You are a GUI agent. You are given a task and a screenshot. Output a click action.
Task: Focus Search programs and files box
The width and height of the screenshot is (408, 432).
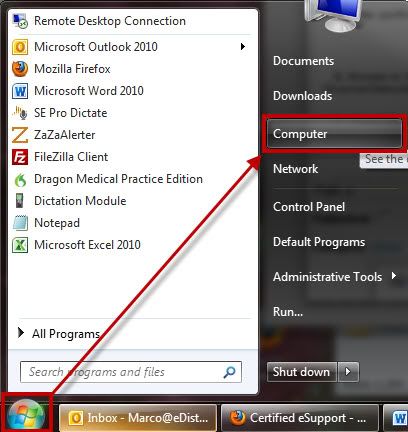(131, 372)
